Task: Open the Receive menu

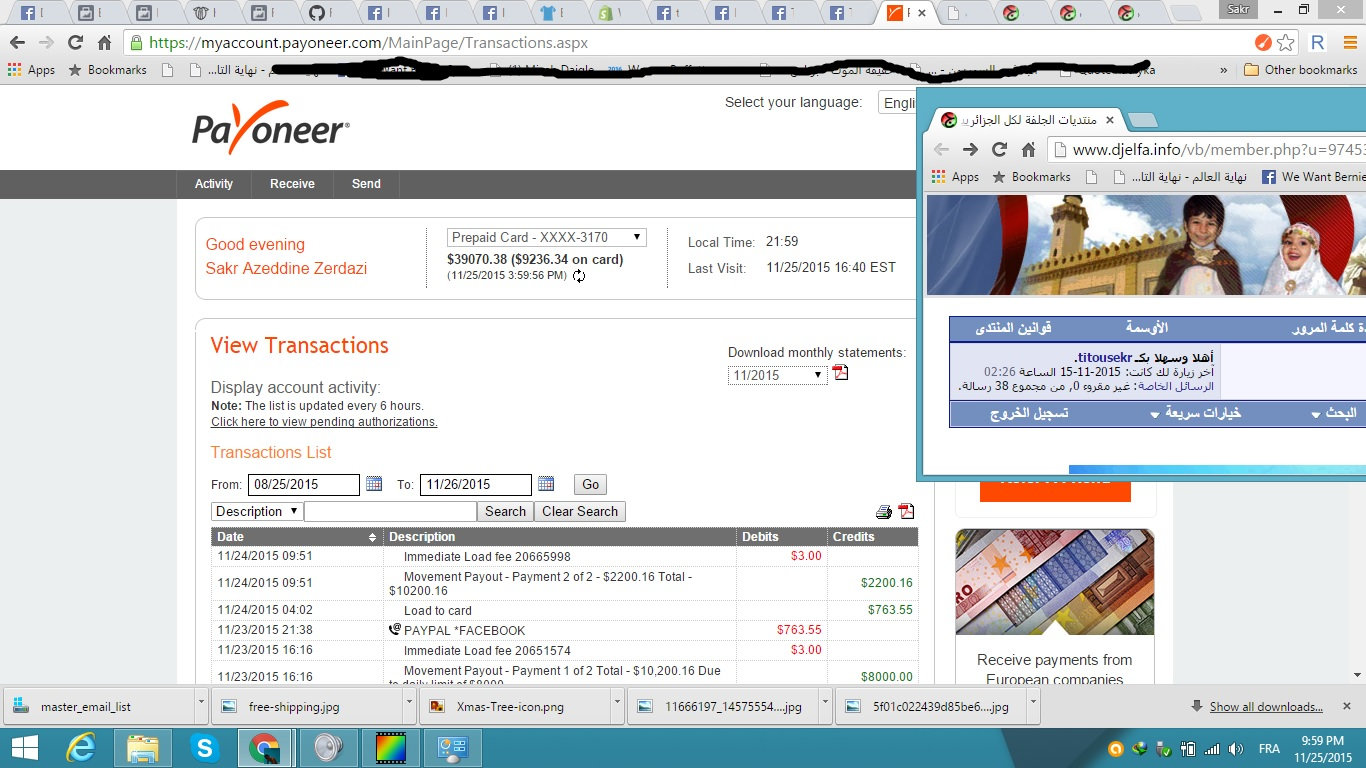Action: click(x=292, y=184)
